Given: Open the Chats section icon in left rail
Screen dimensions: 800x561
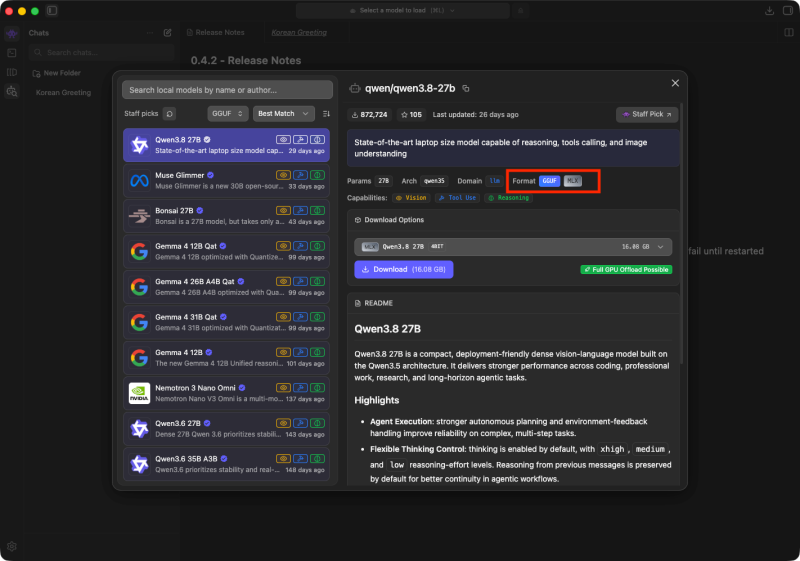Looking at the screenshot, I should click(x=12, y=34).
